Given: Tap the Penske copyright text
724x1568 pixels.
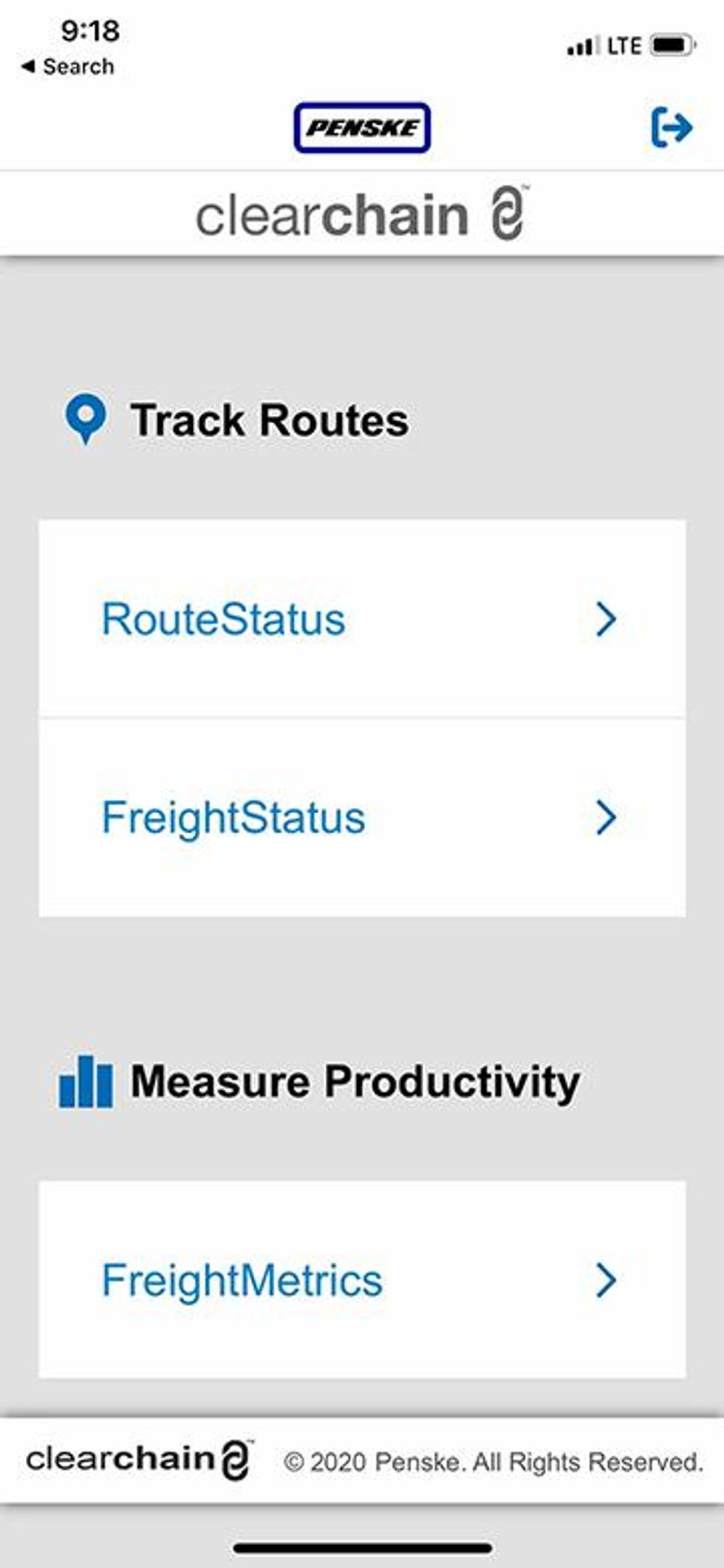Looking at the screenshot, I should 494,1462.
